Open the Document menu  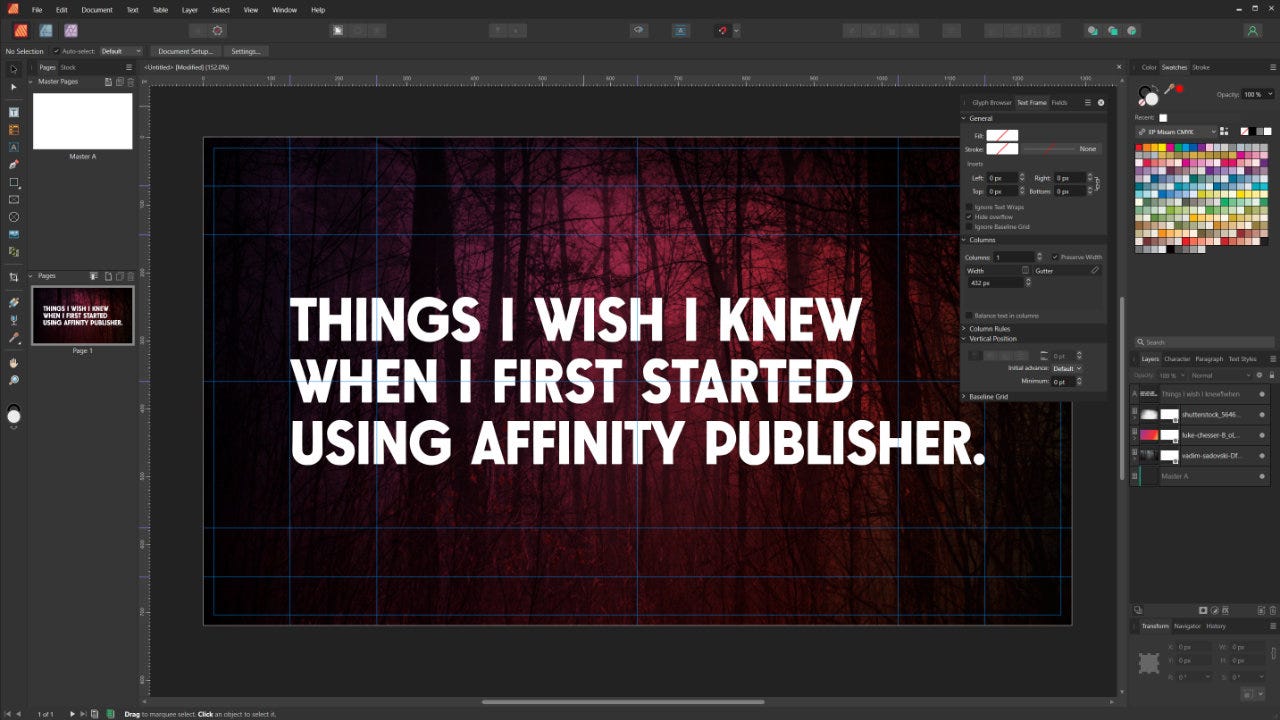(x=96, y=10)
